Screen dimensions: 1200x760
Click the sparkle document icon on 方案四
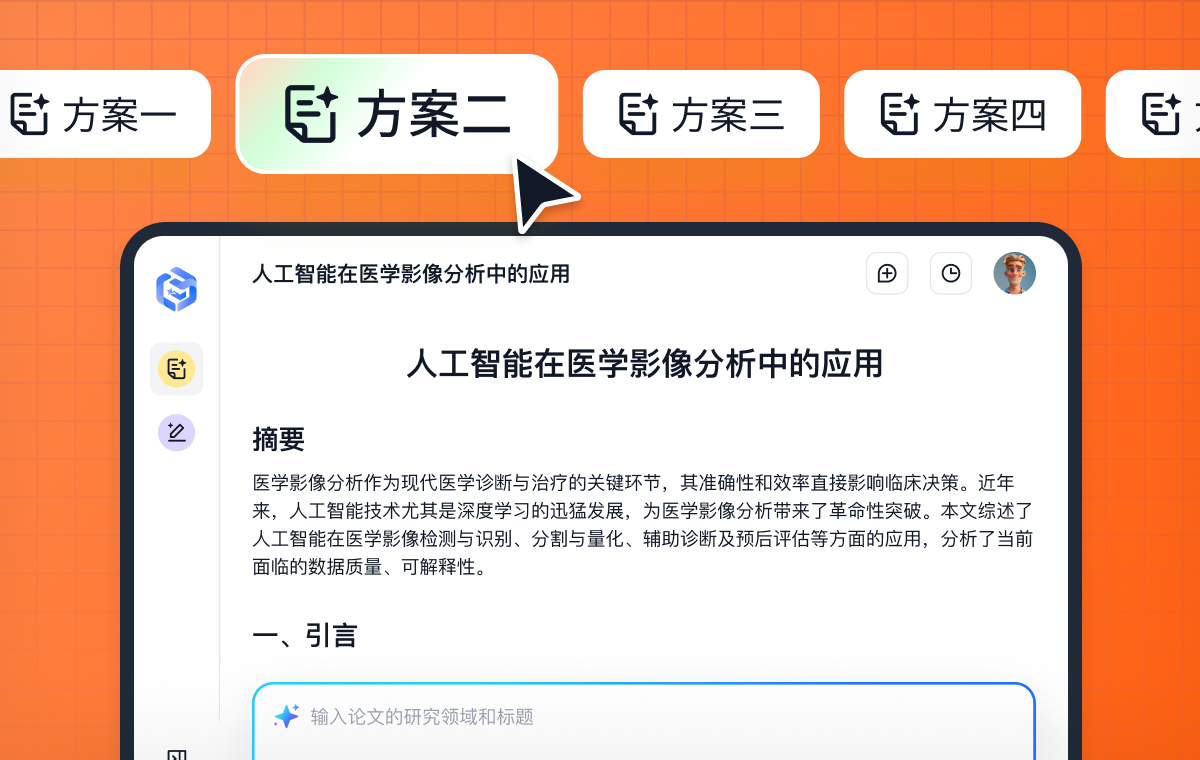click(899, 114)
